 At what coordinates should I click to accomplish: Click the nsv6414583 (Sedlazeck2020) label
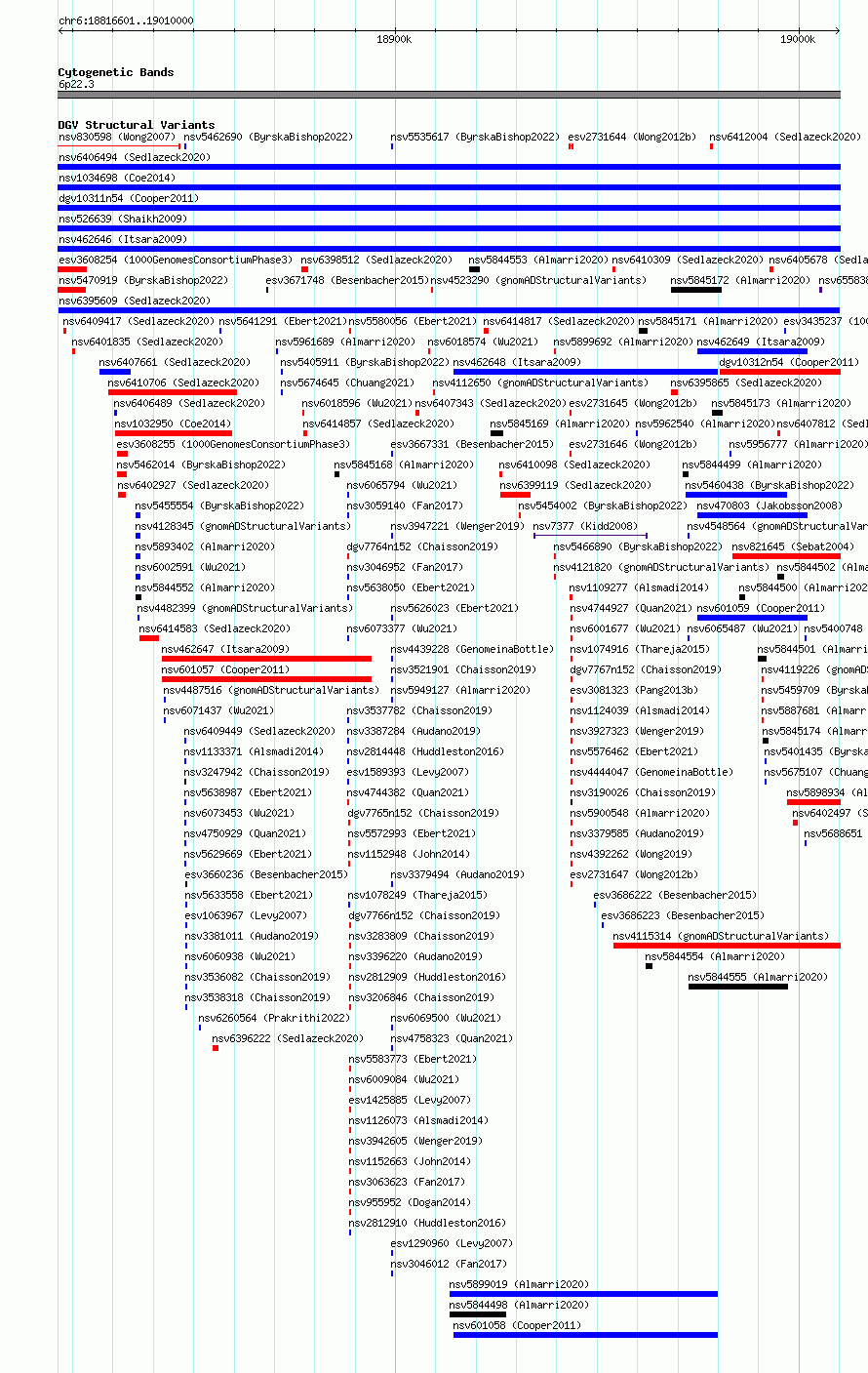click(215, 628)
